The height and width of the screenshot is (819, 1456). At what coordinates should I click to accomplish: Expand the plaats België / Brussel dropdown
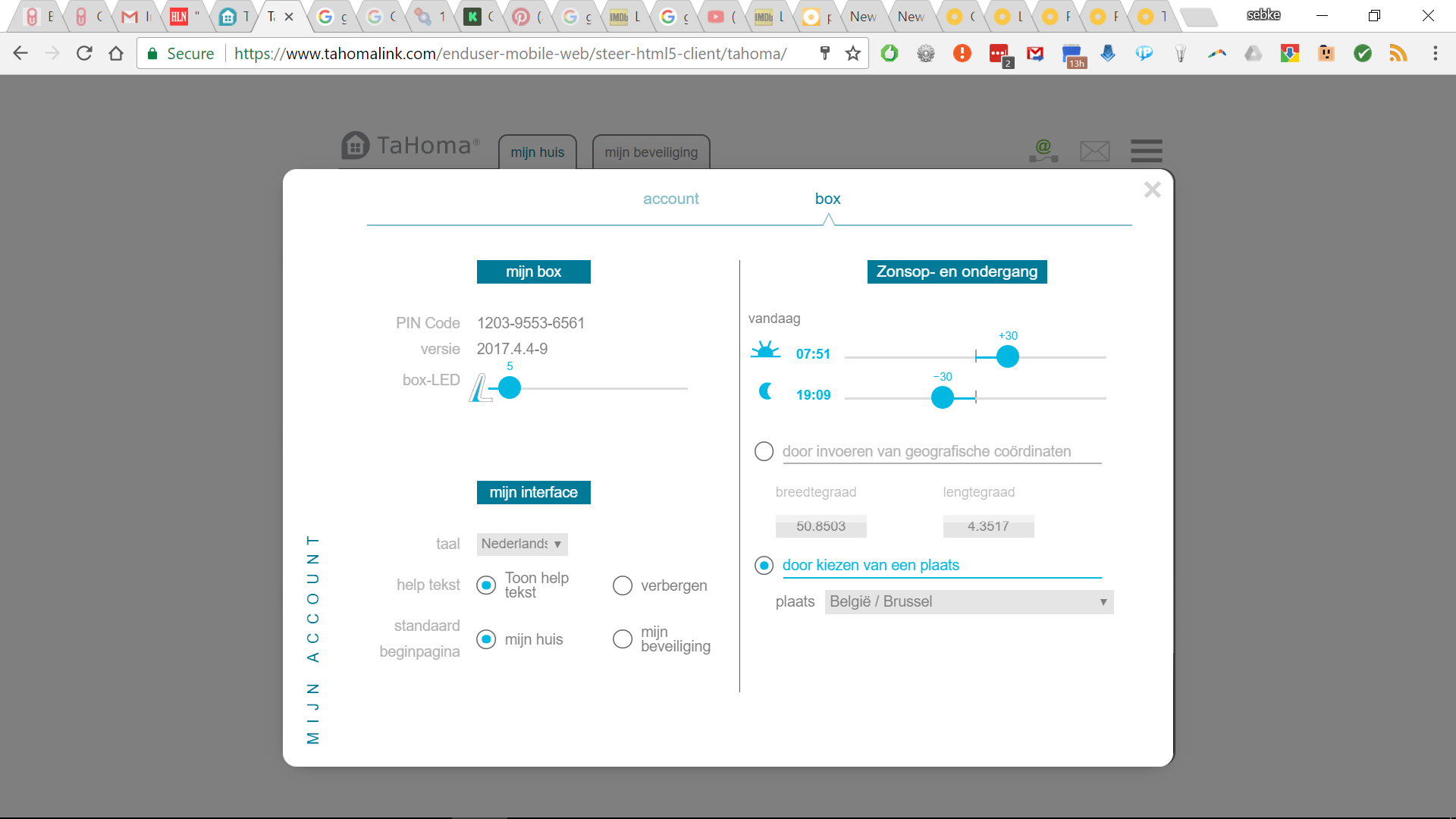968,602
